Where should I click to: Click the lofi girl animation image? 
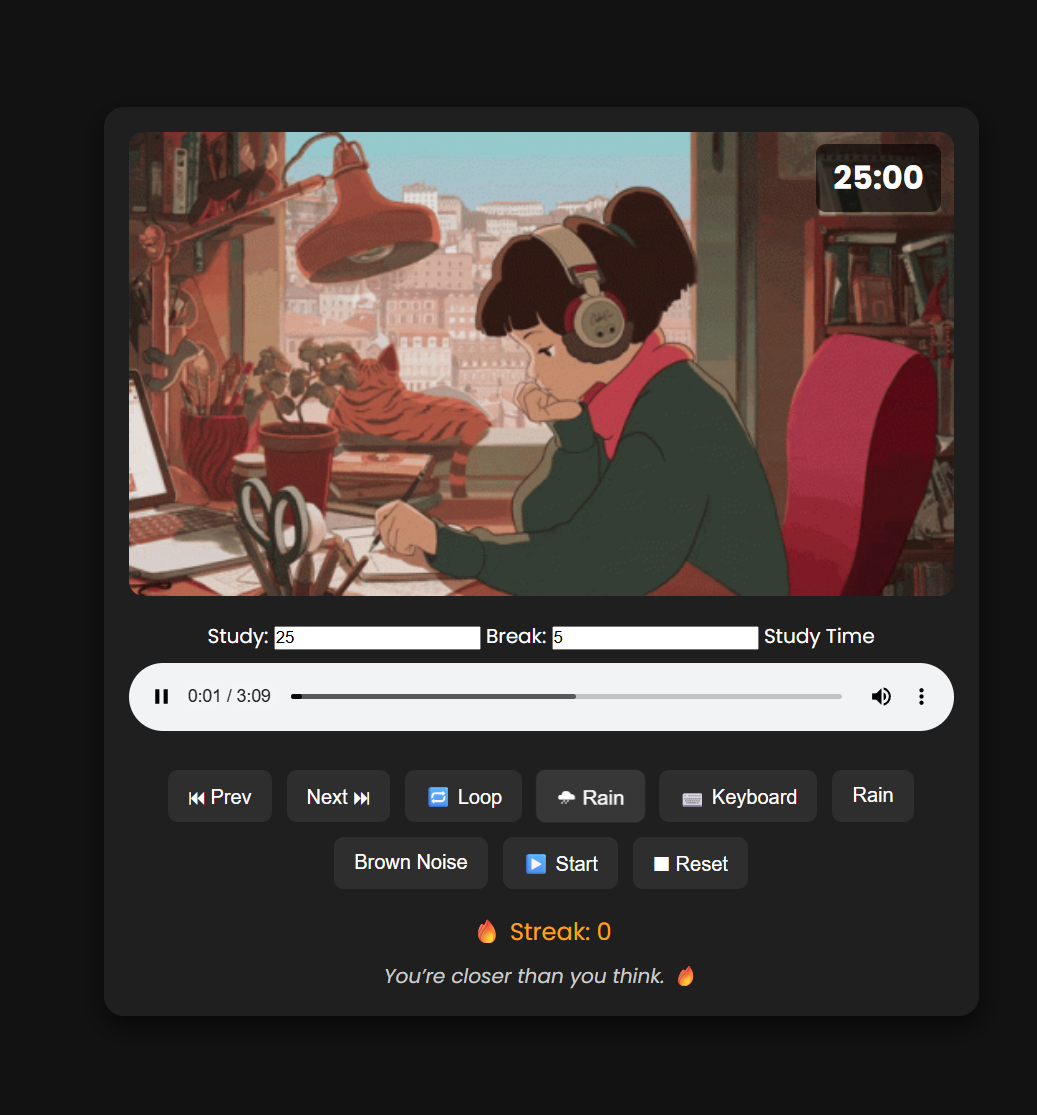[541, 363]
